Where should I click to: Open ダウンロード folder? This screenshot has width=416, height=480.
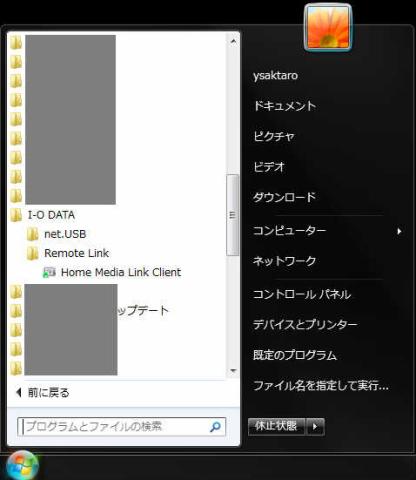point(284,197)
